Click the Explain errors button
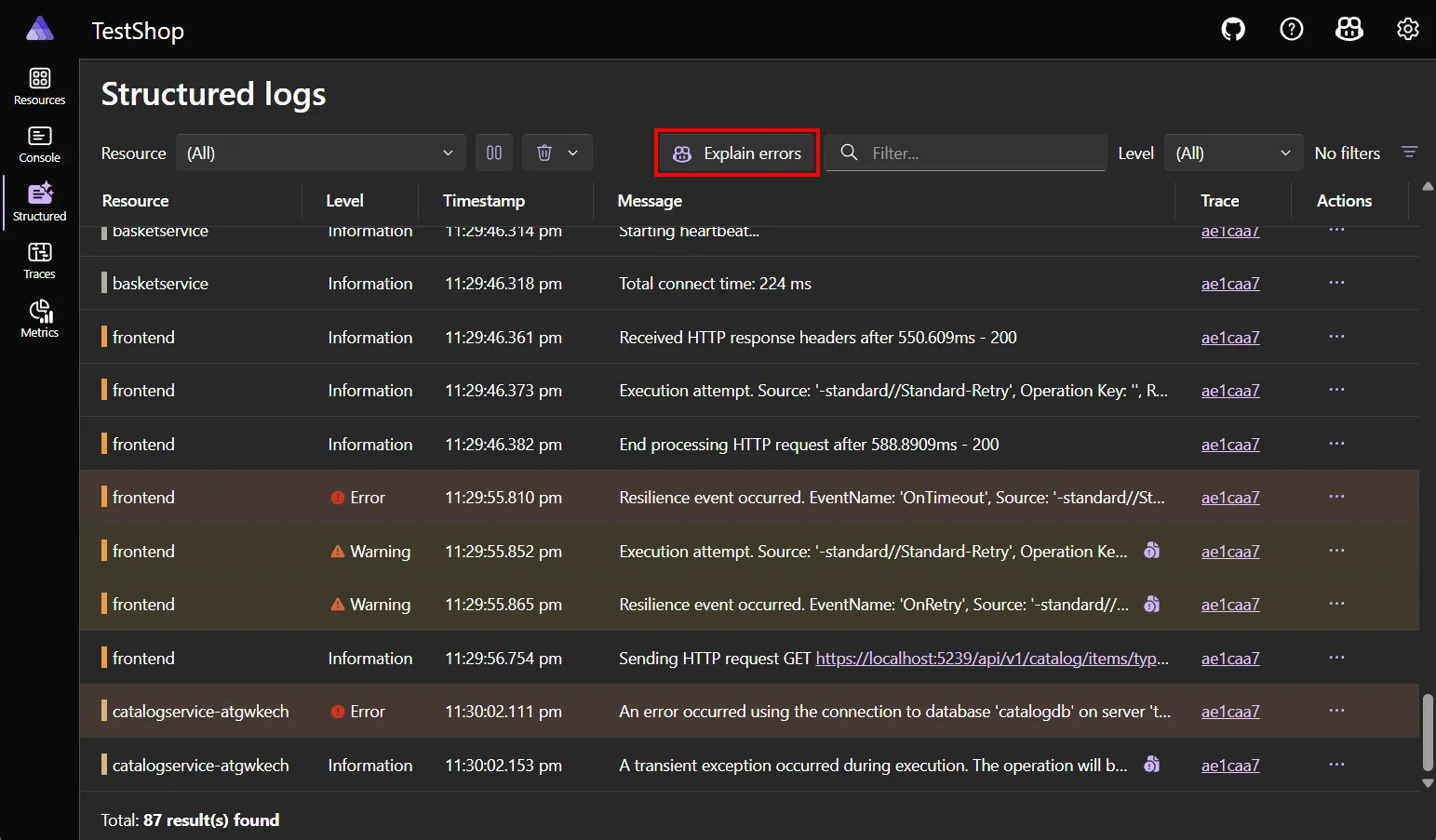This screenshot has height=840, width=1436. 736,153
